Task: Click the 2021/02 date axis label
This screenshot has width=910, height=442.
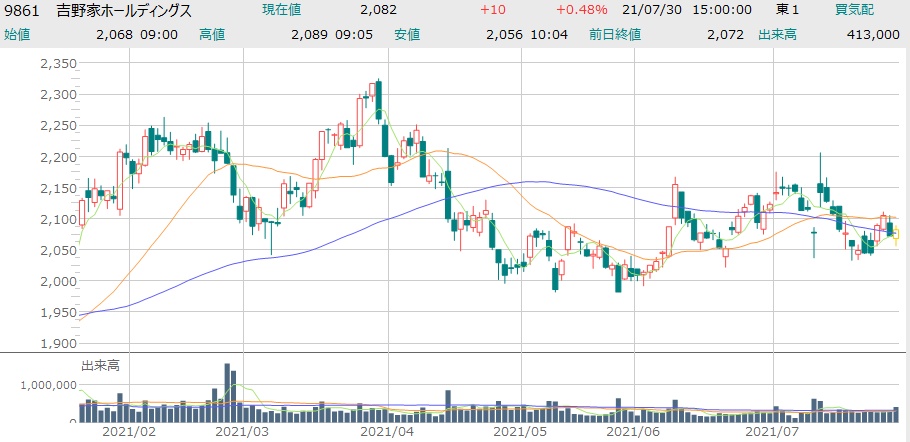Action: click(131, 432)
